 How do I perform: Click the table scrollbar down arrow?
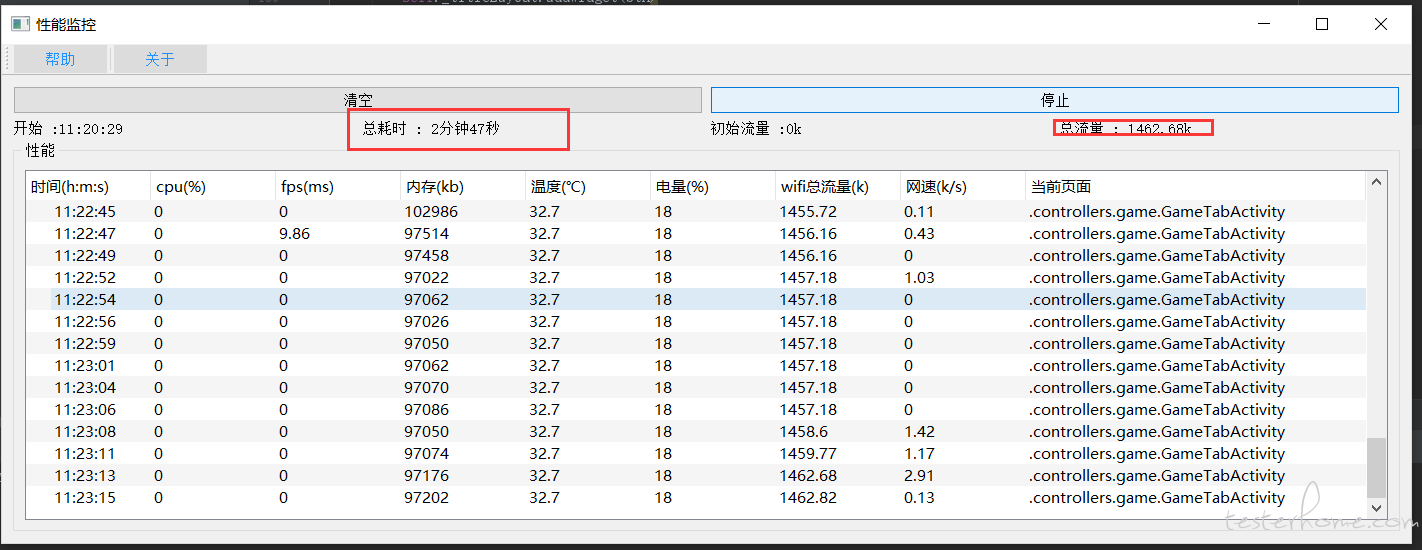coord(1376,508)
